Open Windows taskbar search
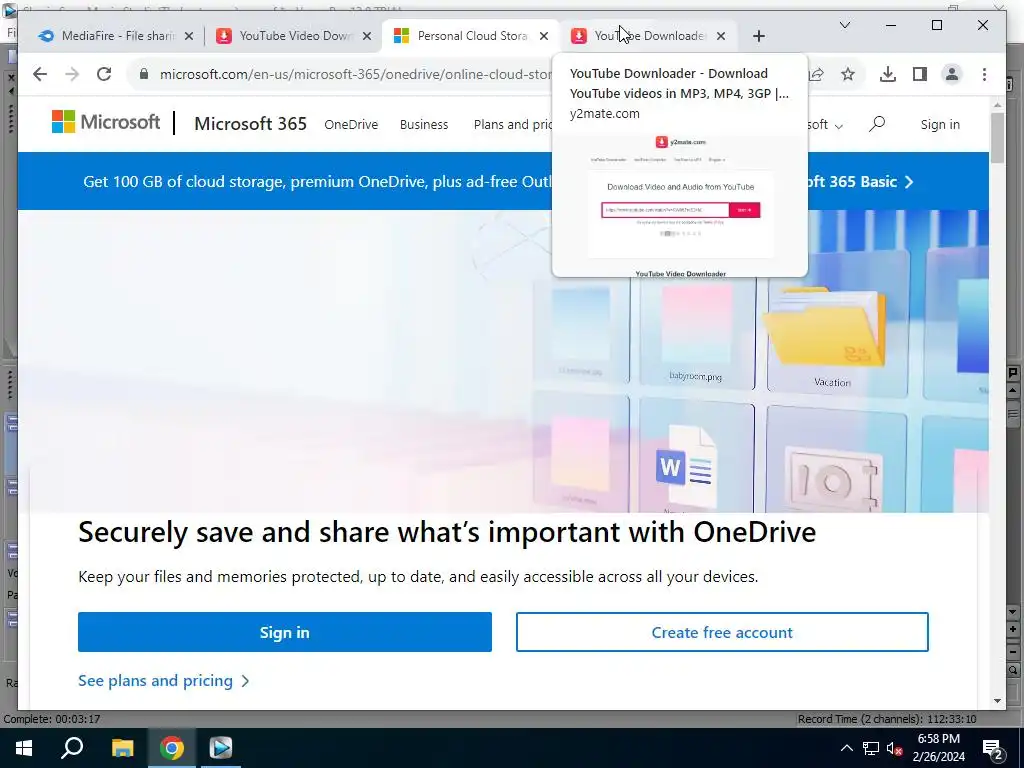Image resolution: width=1024 pixels, height=768 pixels. [x=72, y=748]
